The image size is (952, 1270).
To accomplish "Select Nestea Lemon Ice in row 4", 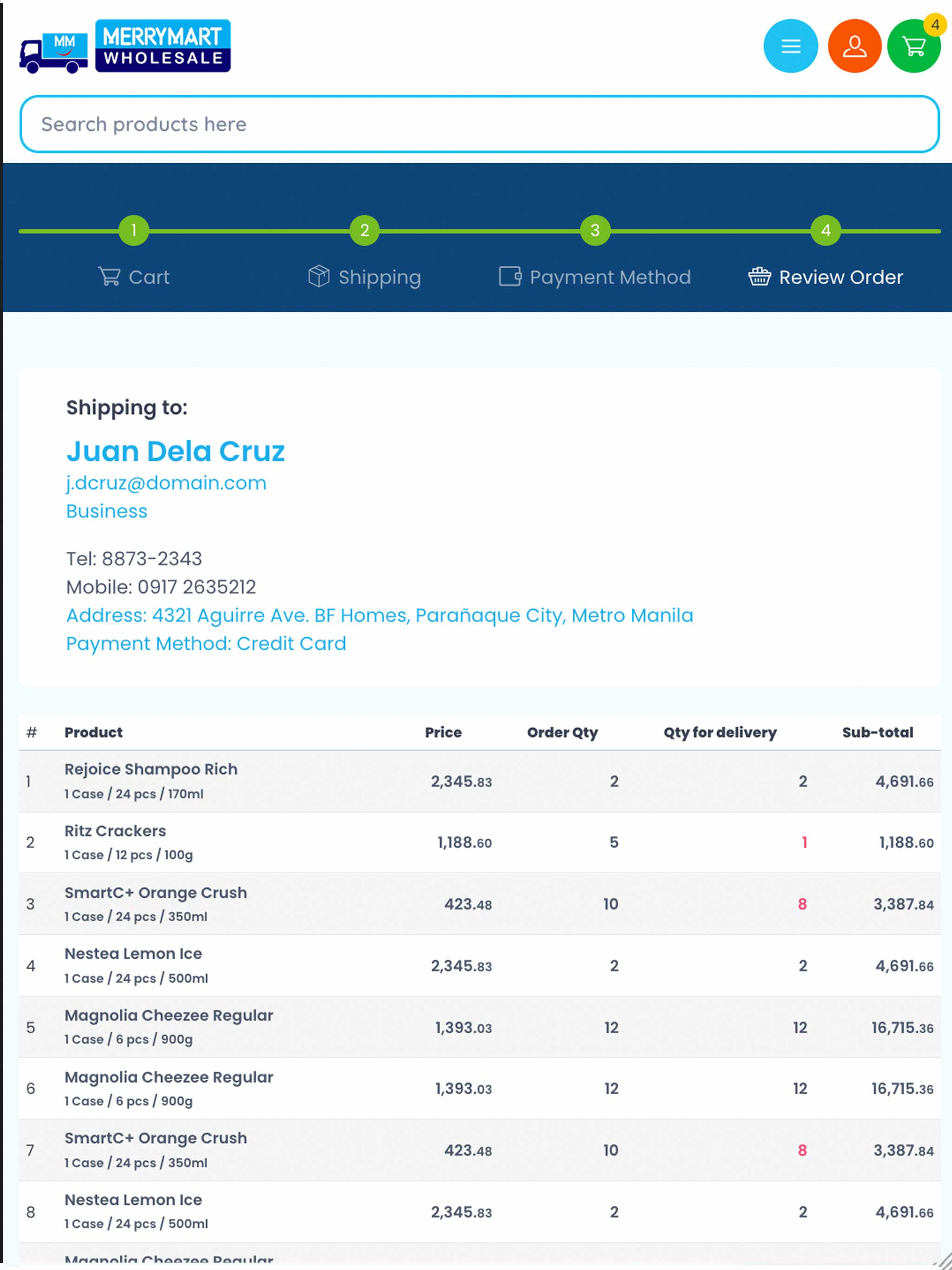I will pos(133,953).
